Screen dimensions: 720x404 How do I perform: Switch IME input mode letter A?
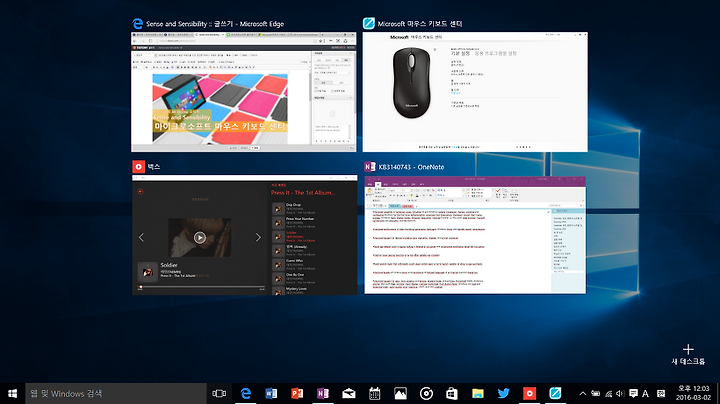(645, 393)
